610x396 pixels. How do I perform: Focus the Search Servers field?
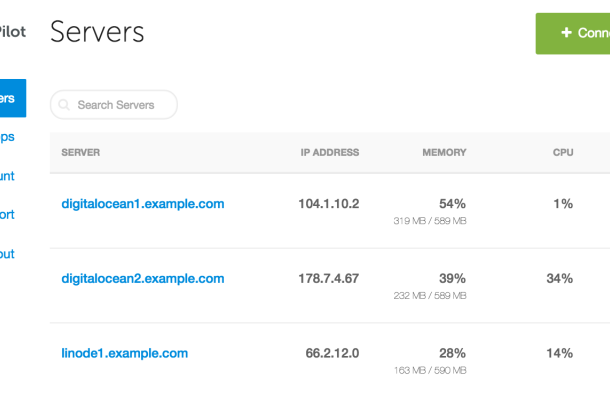click(114, 105)
